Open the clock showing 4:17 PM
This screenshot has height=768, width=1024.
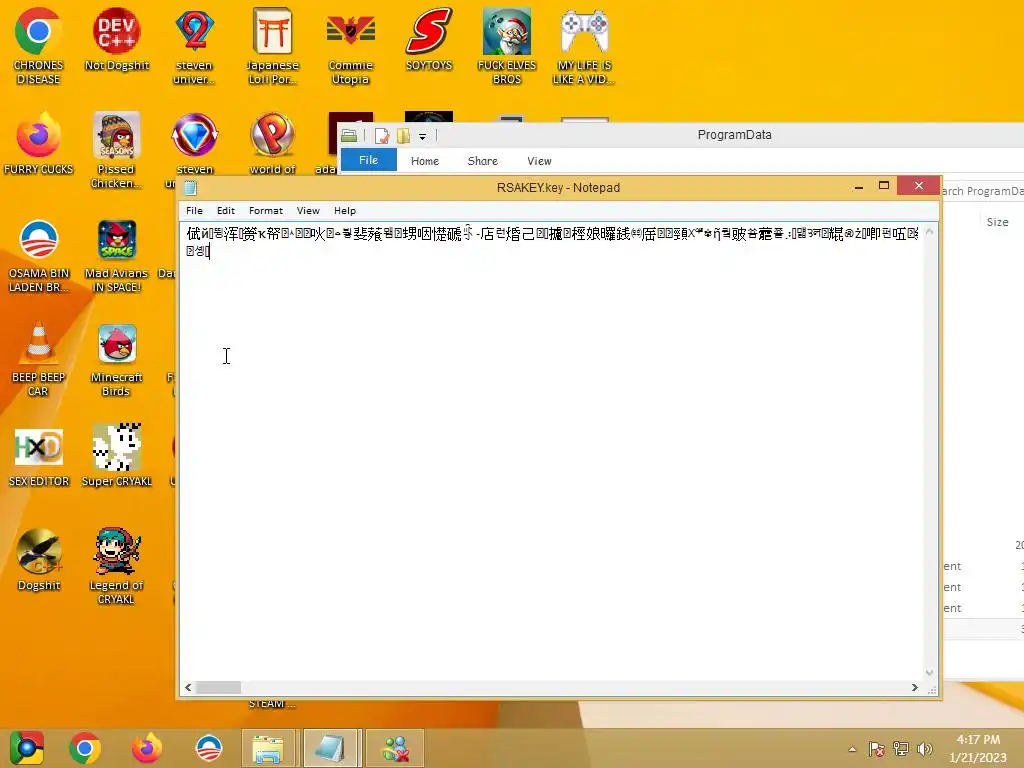[x=978, y=748]
